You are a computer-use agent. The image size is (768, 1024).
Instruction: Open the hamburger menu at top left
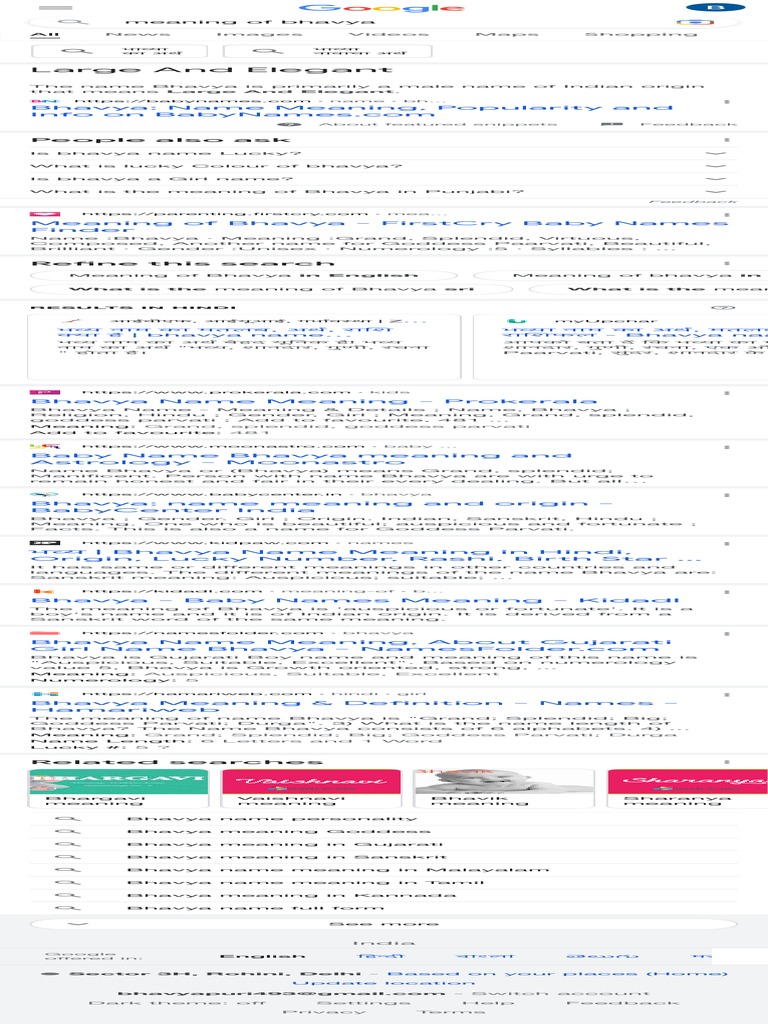click(x=56, y=8)
